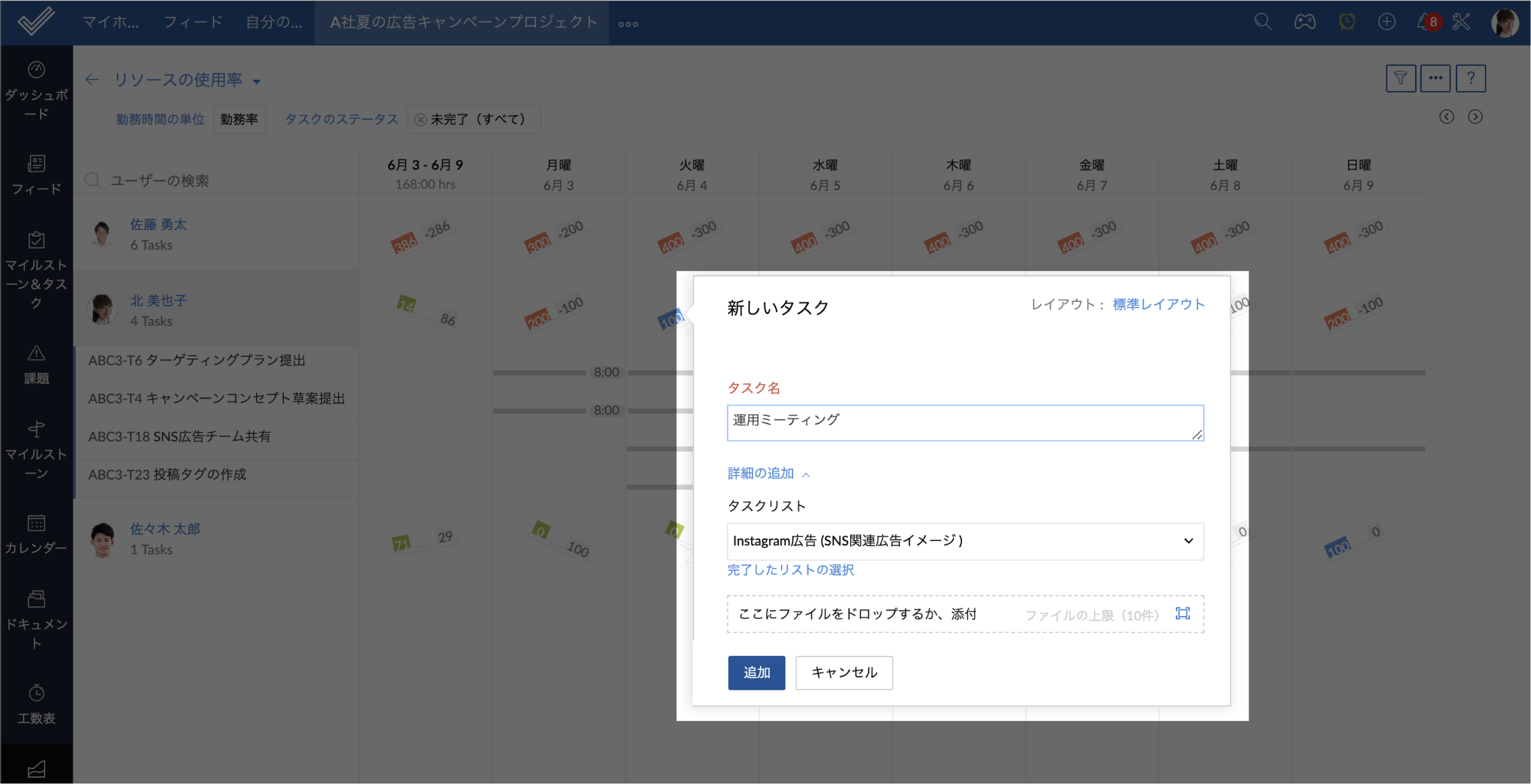The height and width of the screenshot is (784, 1531).
Task: Switch to the マイホ... tab
Action: [110, 23]
